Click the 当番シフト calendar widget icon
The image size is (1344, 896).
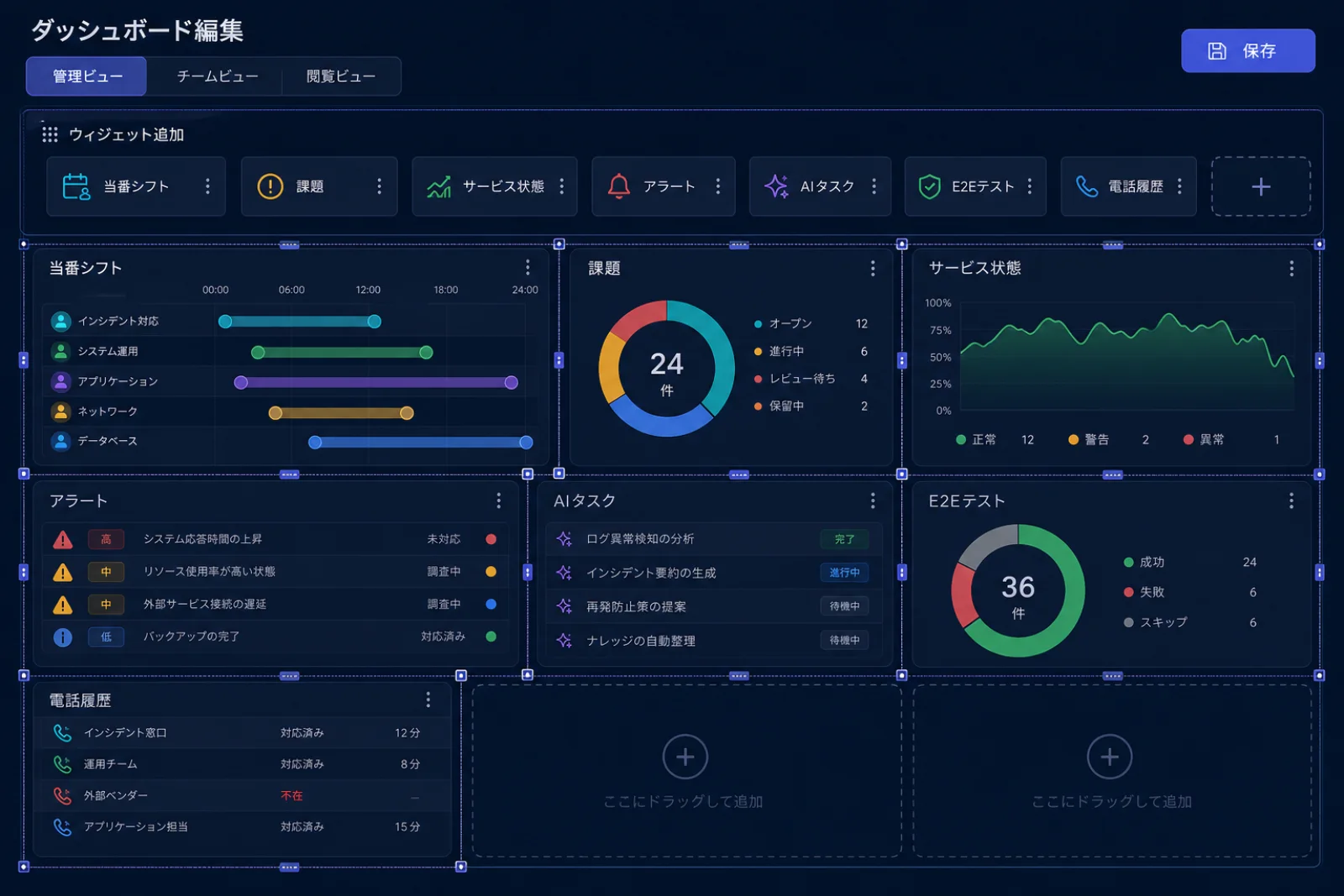76,186
